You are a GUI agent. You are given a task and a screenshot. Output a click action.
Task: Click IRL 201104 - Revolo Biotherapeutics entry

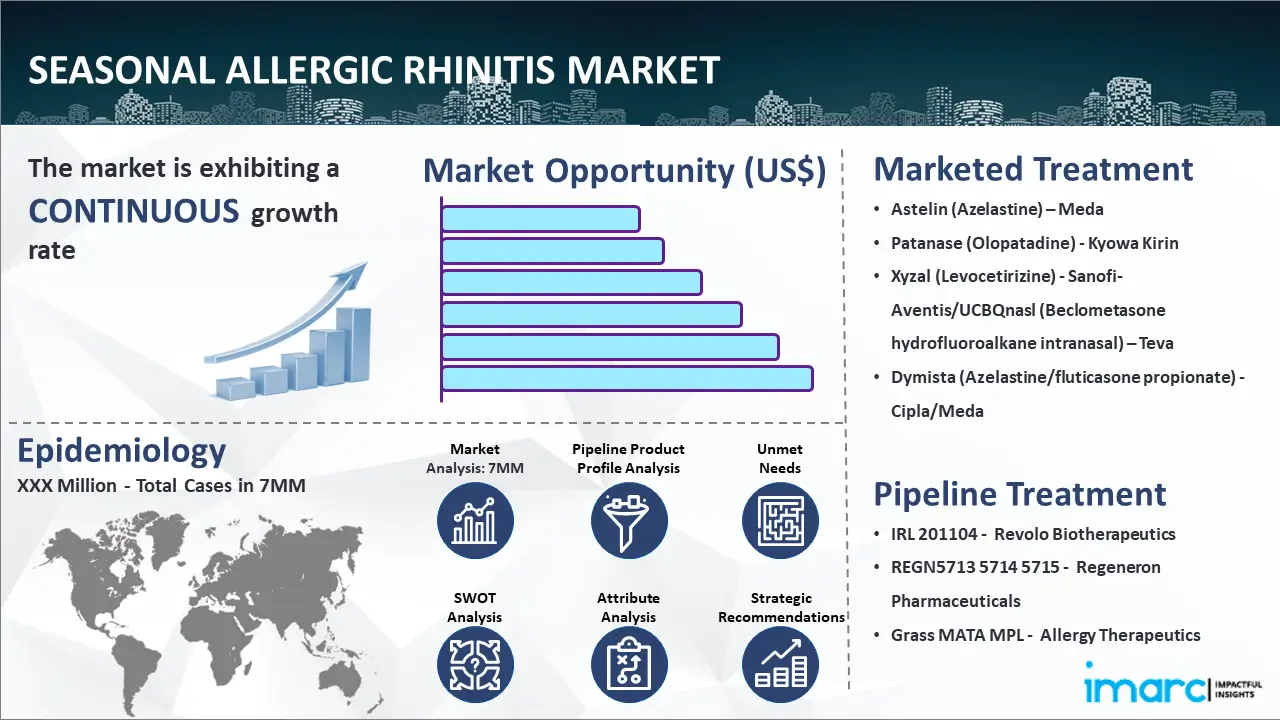pyautogui.click(x=1033, y=534)
